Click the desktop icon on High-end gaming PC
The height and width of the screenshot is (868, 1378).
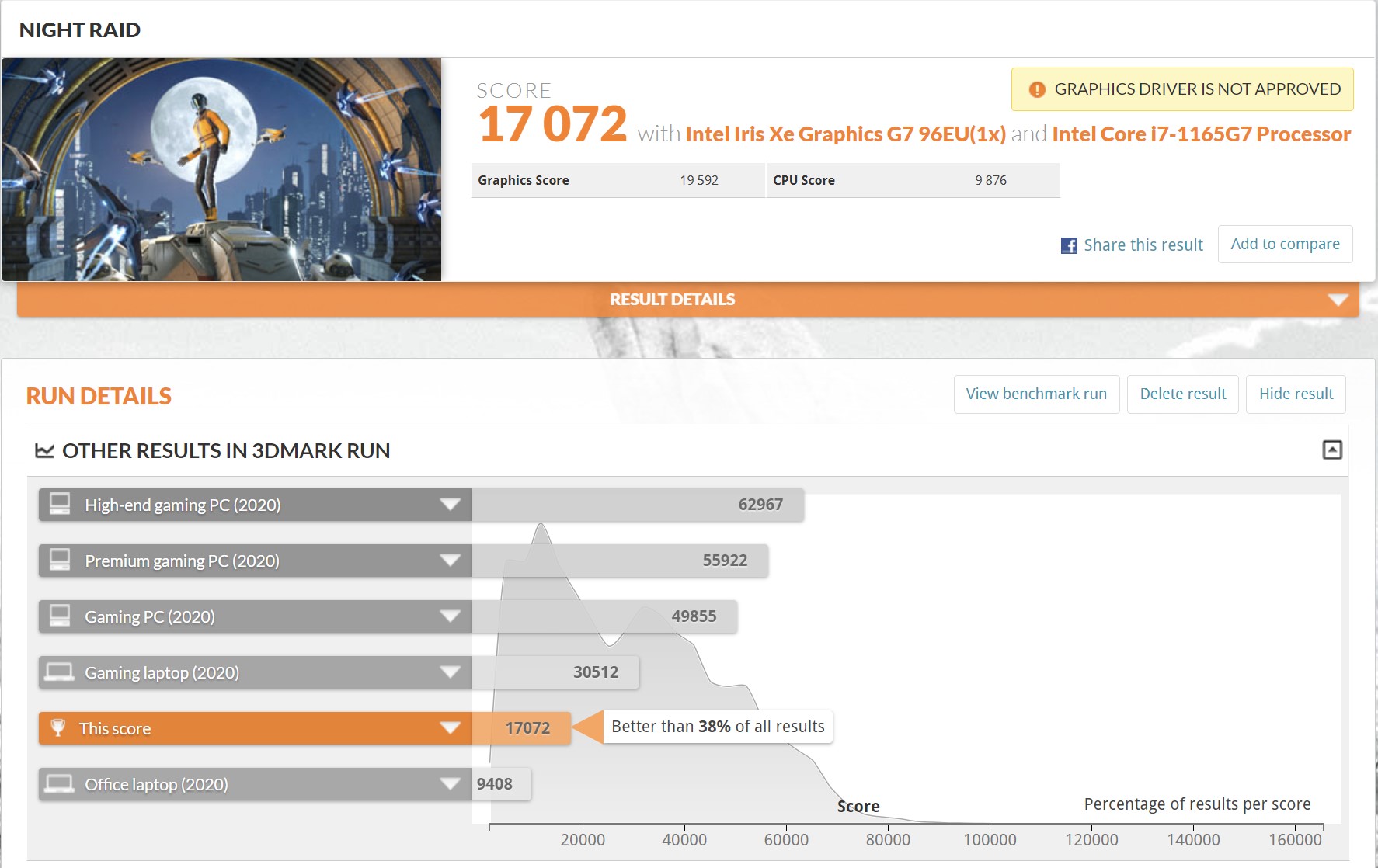(60, 504)
